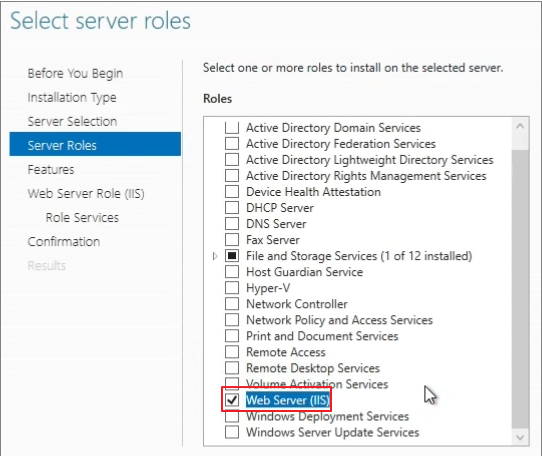Tick the Remote Access checkbox
The width and height of the screenshot is (542, 456).
[x=232, y=352]
